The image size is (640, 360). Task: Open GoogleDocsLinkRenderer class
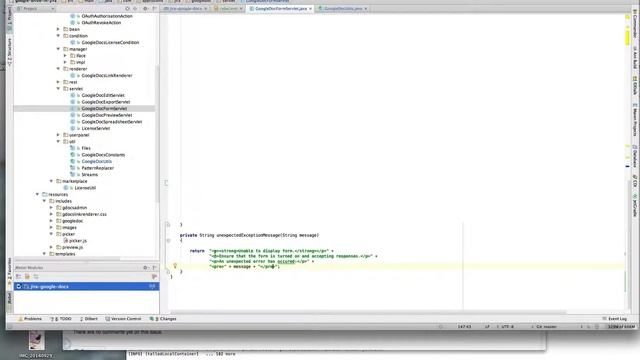coord(107,76)
